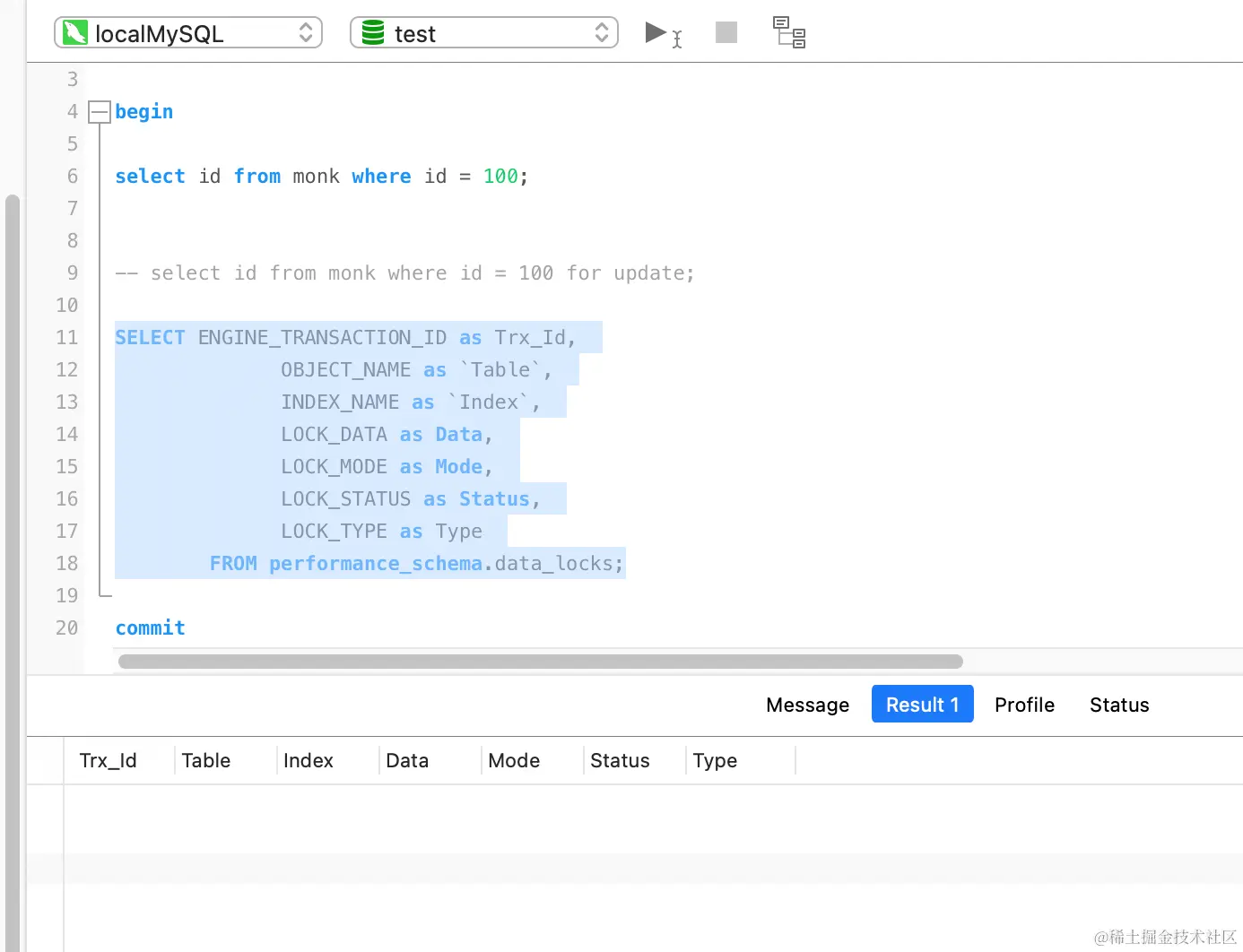
Task: Click the Status column header in results
Action: [634, 760]
